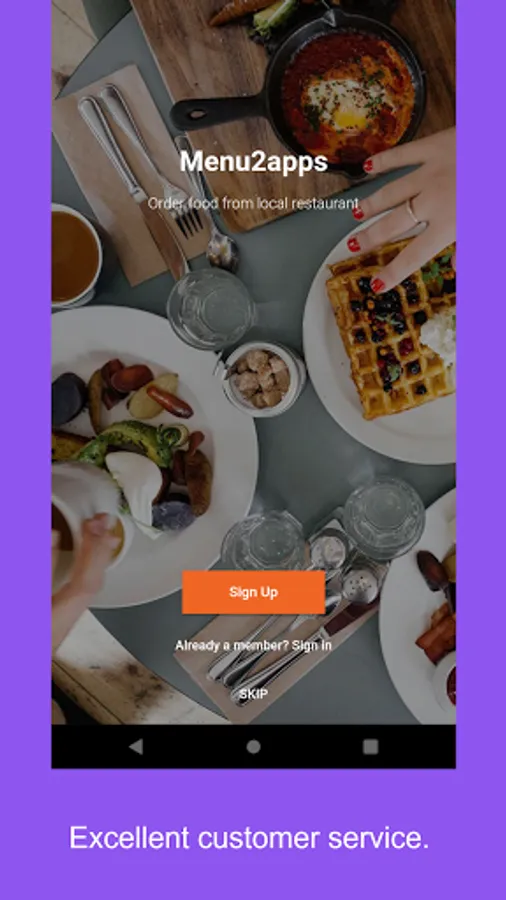Tap the Android home circle icon
This screenshot has width=506, height=900.
pyautogui.click(x=253, y=746)
